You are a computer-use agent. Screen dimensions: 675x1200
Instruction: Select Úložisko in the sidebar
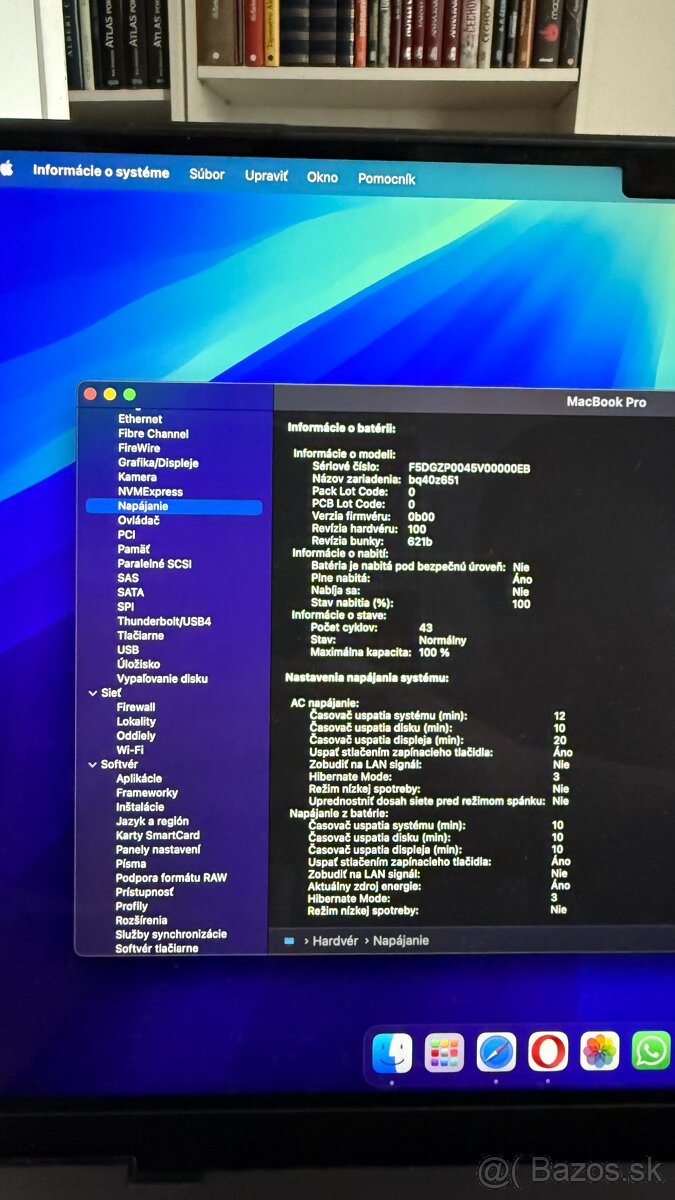pos(138,664)
